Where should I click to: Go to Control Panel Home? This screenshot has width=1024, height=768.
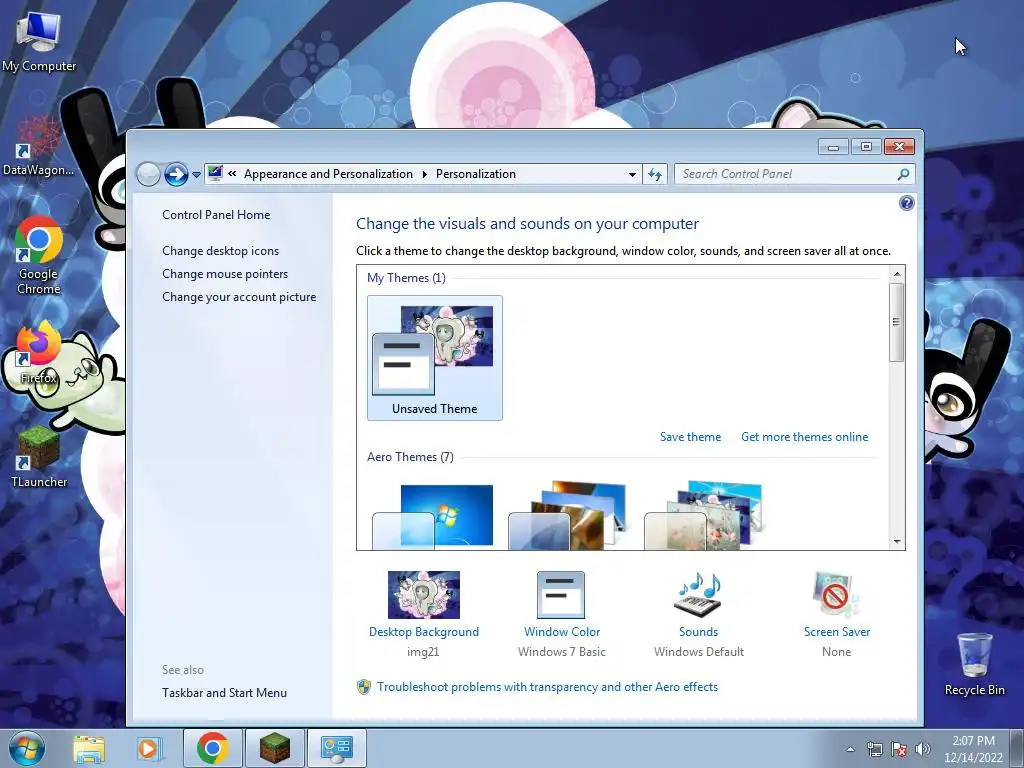click(x=216, y=215)
